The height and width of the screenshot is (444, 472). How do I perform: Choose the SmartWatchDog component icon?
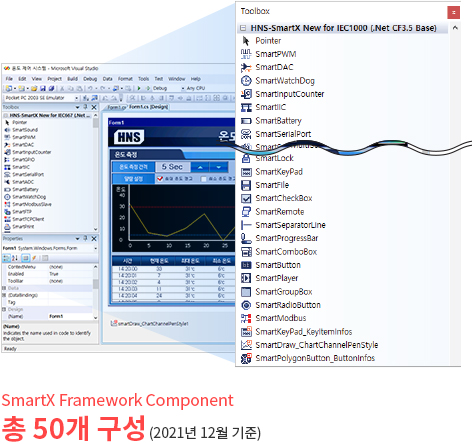point(246,81)
